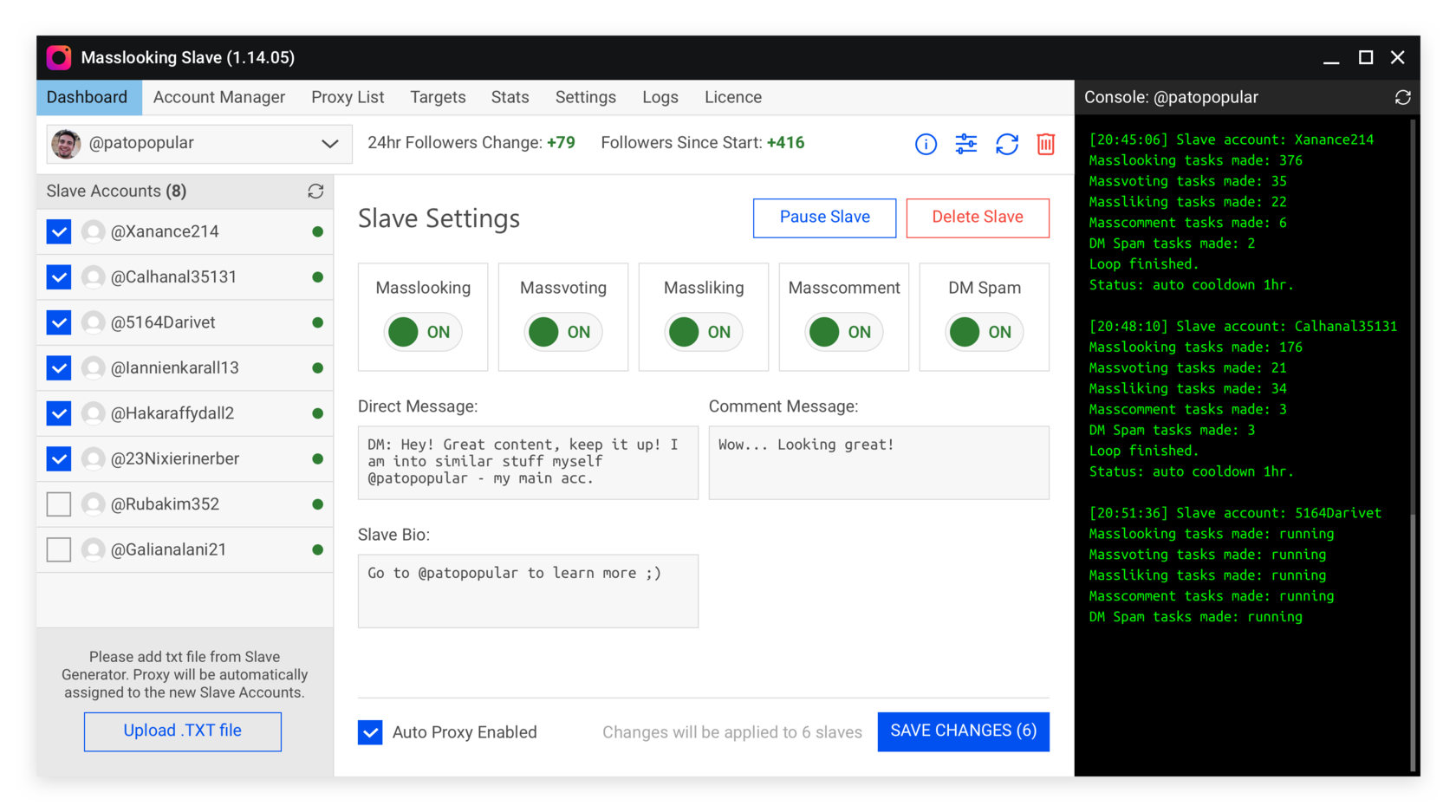Turn off the Masscomment toggle
The height and width of the screenshot is (812, 1456).
844,333
